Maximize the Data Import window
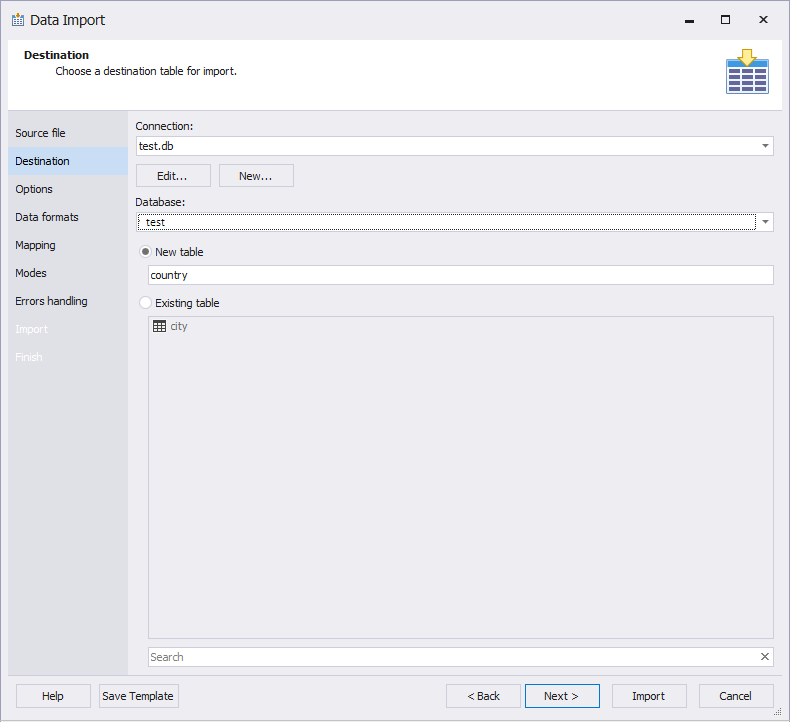The height and width of the screenshot is (722, 790). click(x=726, y=20)
